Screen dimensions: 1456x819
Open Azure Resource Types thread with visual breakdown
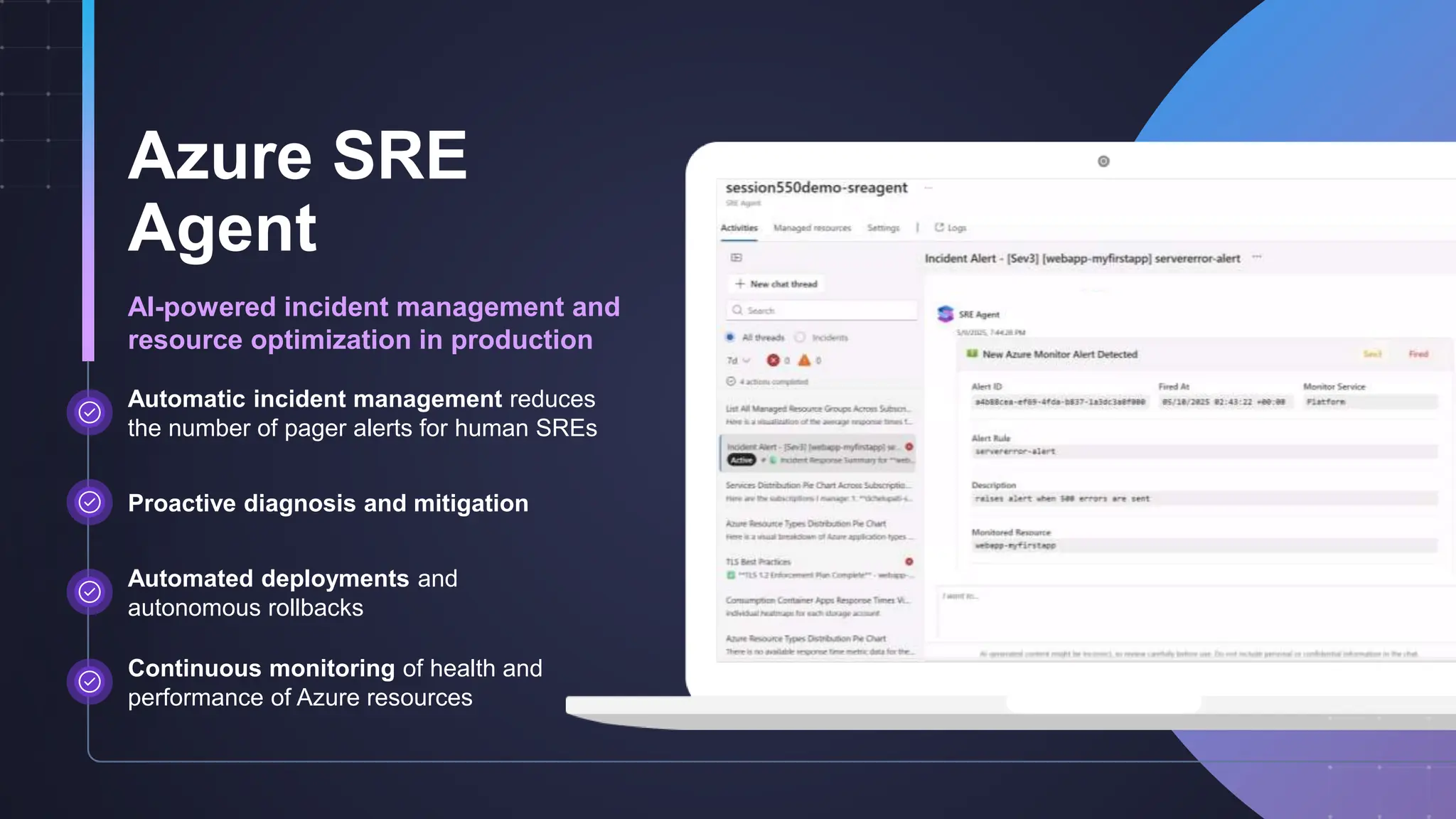click(819, 530)
